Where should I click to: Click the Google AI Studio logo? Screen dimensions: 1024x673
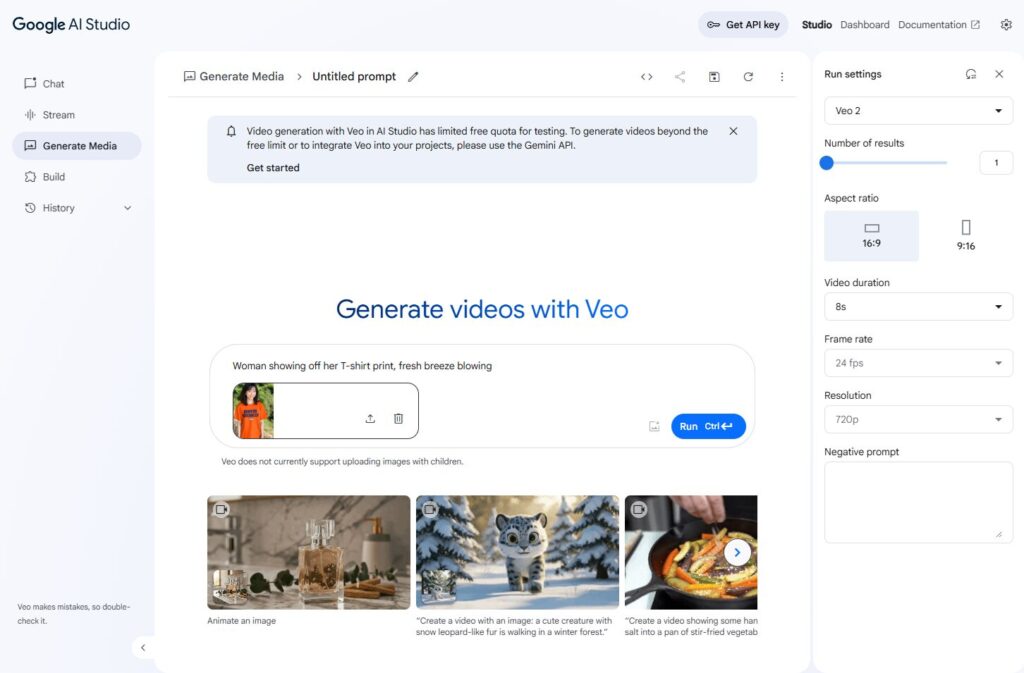click(x=71, y=25)
